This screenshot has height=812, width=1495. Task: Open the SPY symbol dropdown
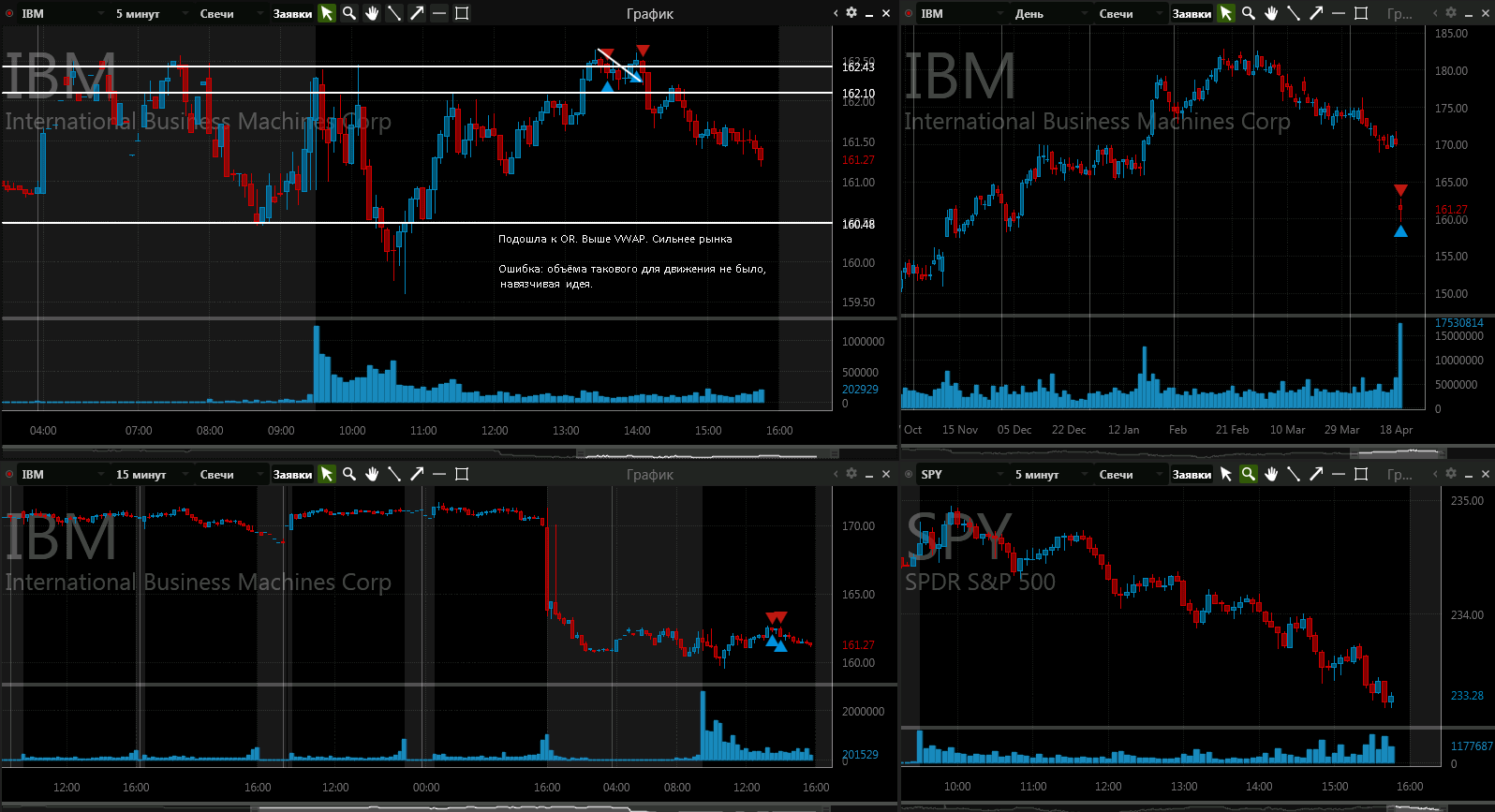click(961, 475)
